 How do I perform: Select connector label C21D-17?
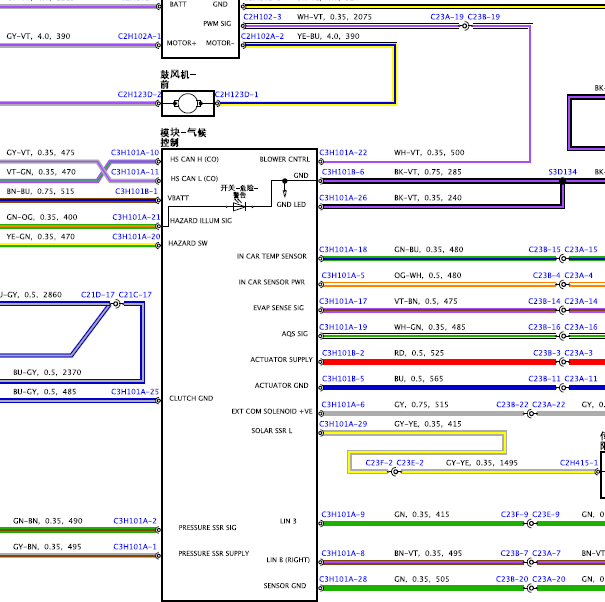(x=98, y=295)
